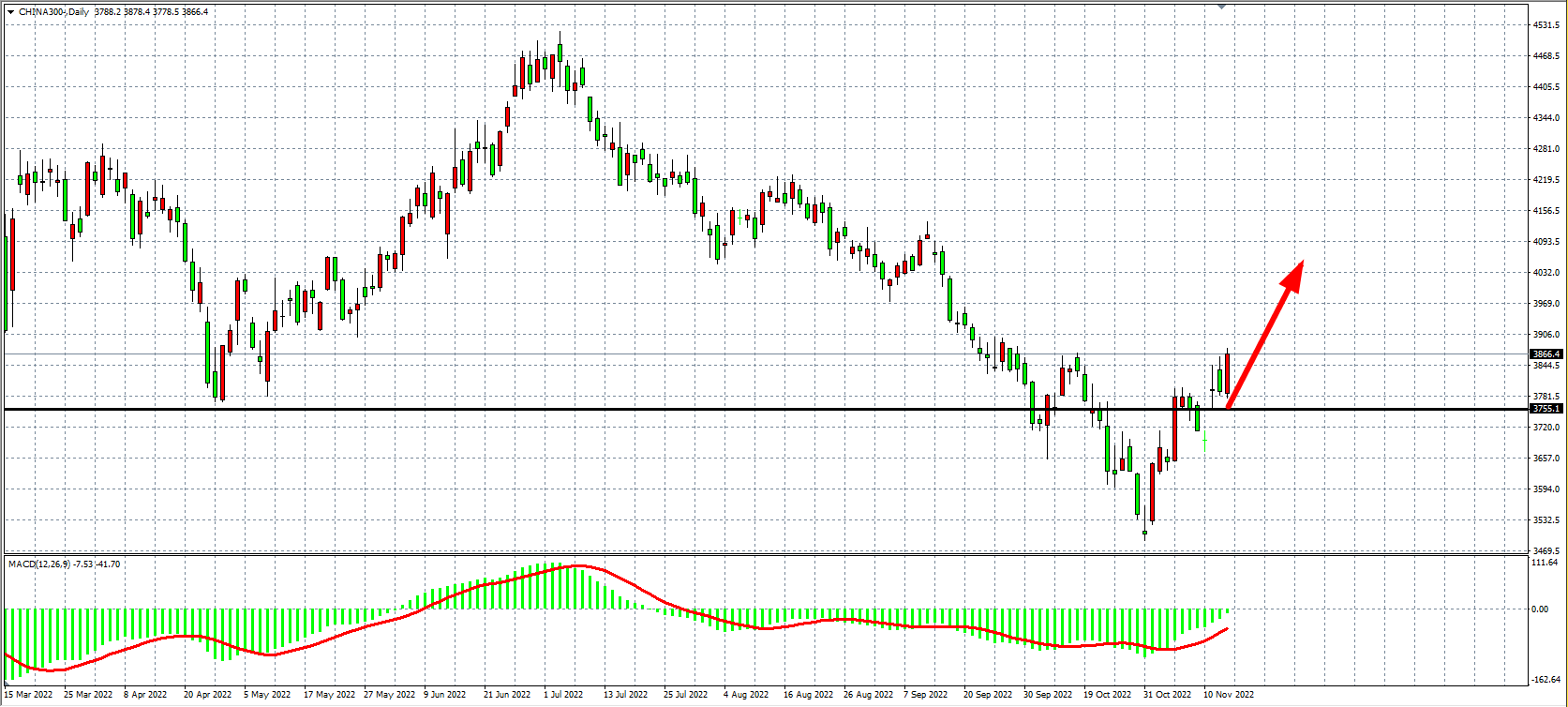Click the current price label 3866.4

[1546, 354]
